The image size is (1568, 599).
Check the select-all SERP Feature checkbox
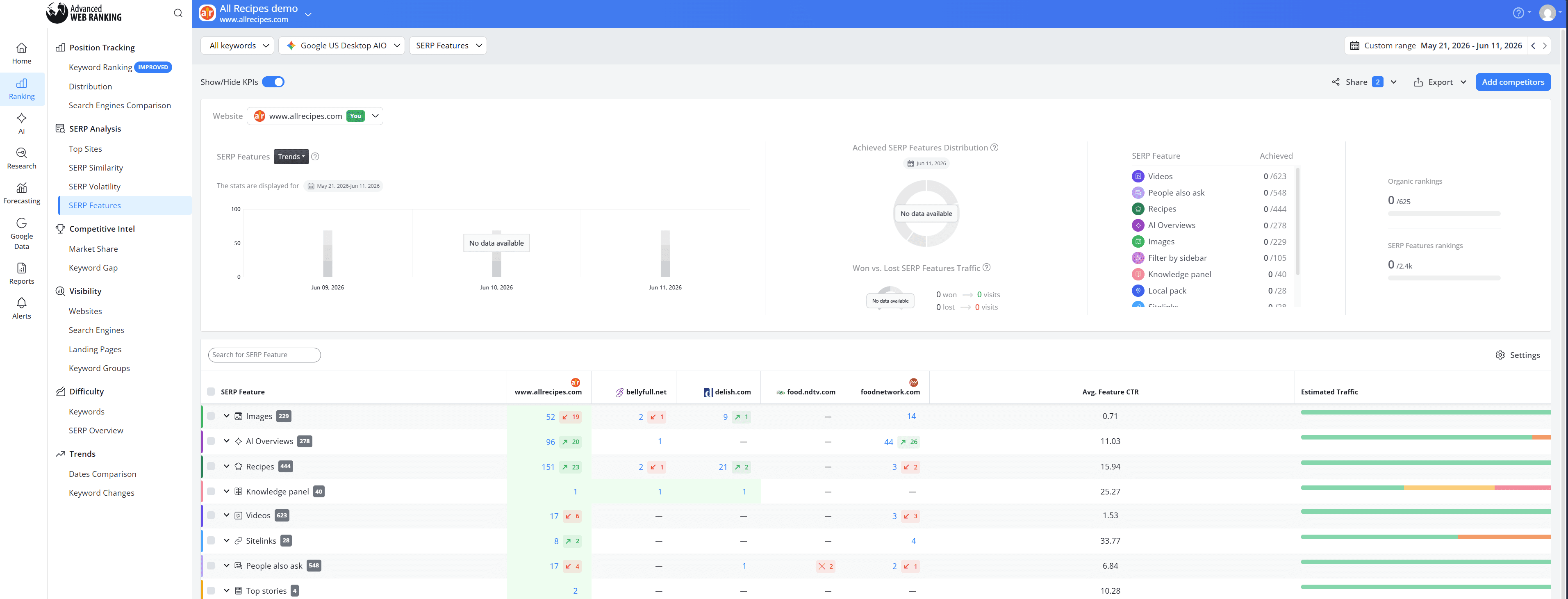[211, 392]
